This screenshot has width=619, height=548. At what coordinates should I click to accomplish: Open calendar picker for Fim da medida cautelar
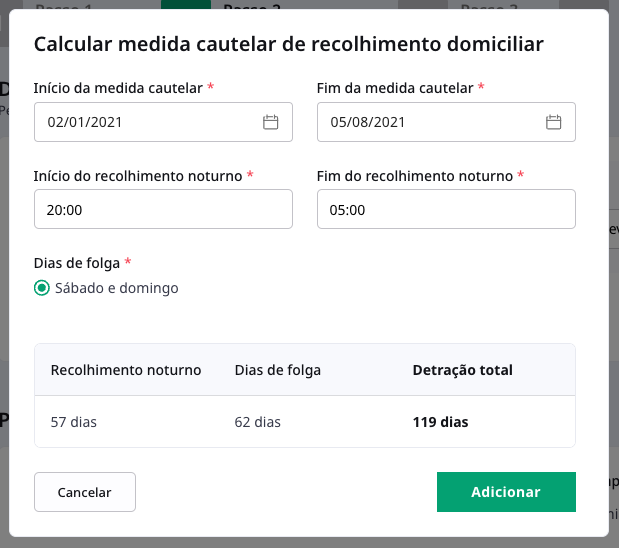tap(553, 122)
